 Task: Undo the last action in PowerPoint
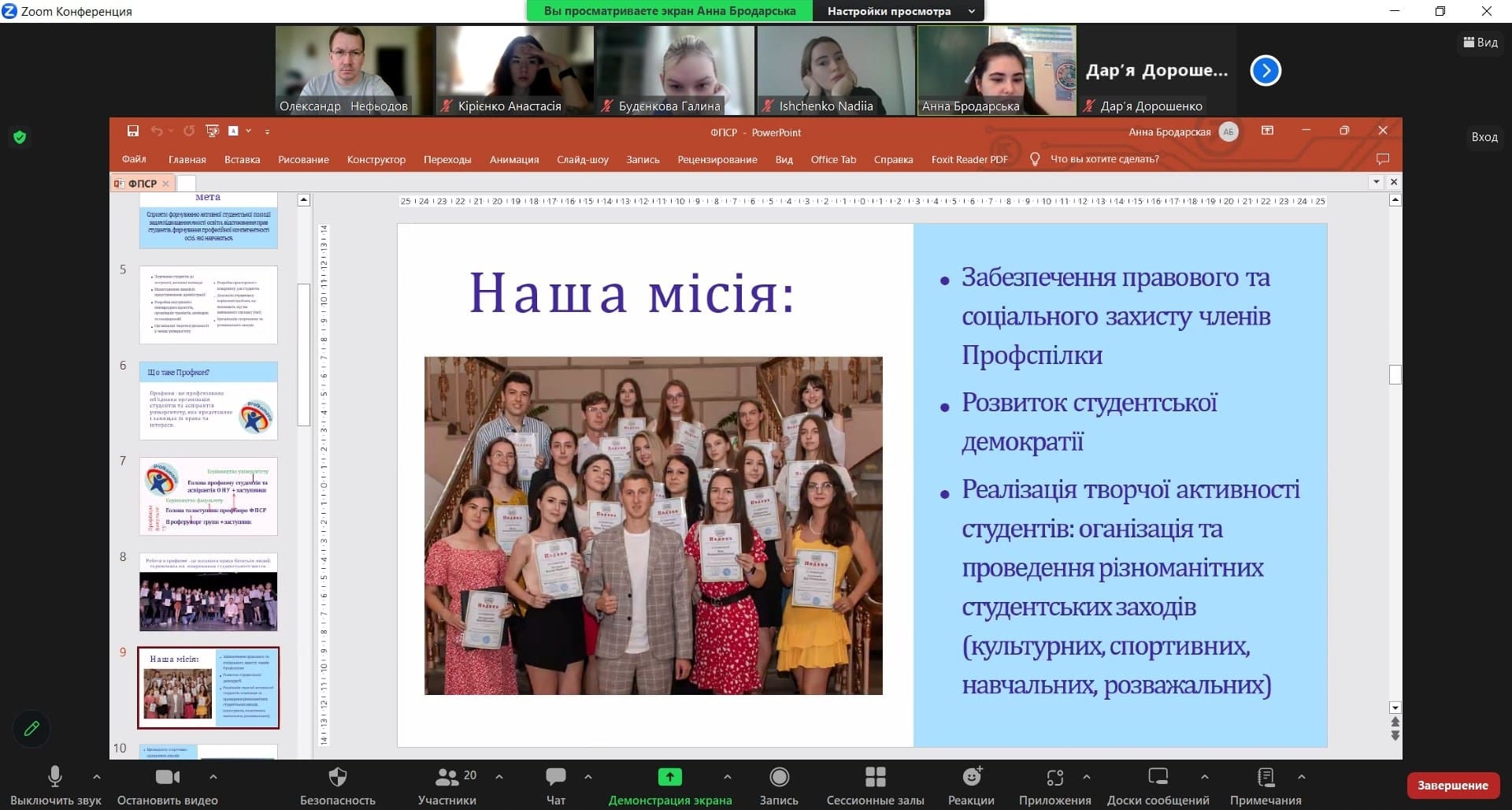[157, 131]
